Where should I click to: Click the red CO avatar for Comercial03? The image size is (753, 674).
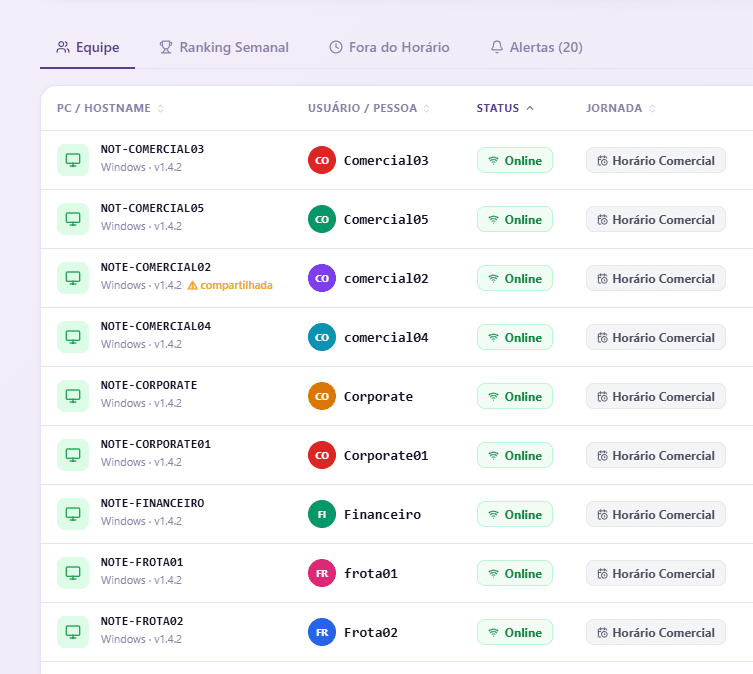[322, 160]
